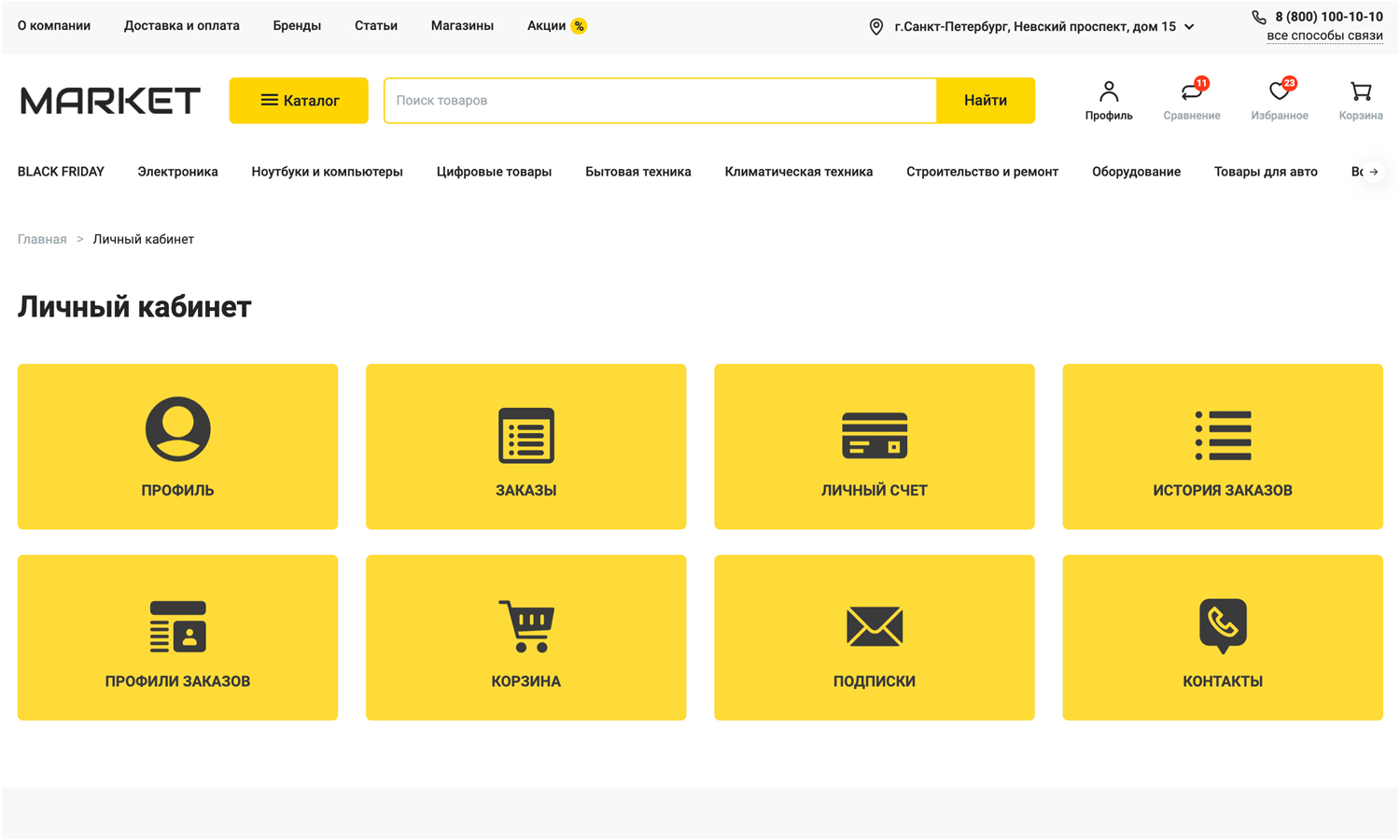The height and width of the screenshot is (840, 1400).
Task: Open Бытовая техника category
Action: pos(637,172)
